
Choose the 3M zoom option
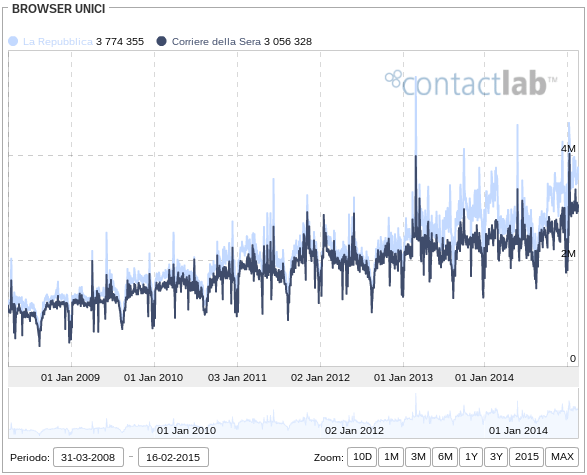pyautogui.click(x=418, y=457)
